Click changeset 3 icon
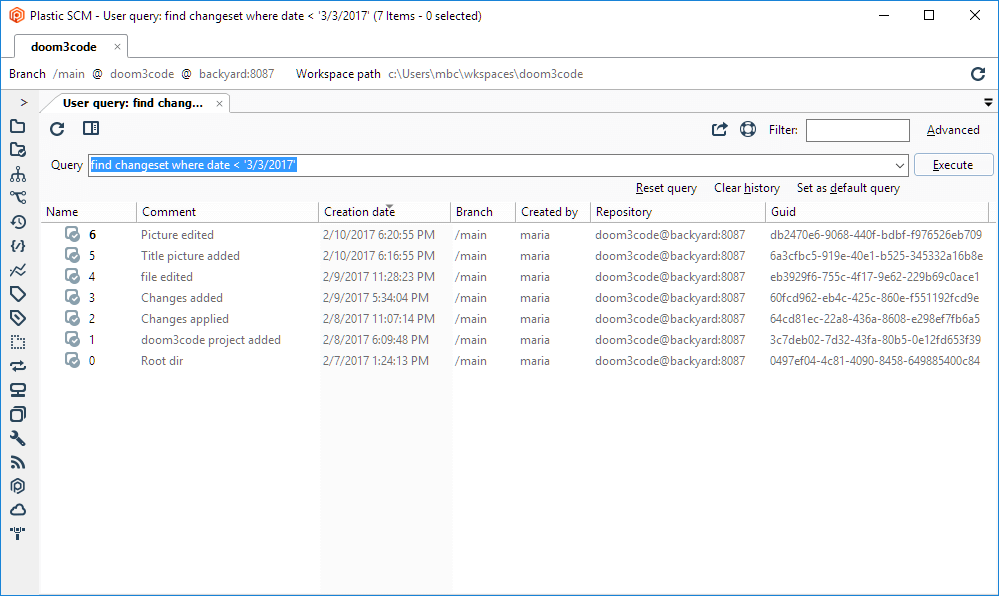The height and width of the screenshot is (596, 999). click(x=73, y=298)
